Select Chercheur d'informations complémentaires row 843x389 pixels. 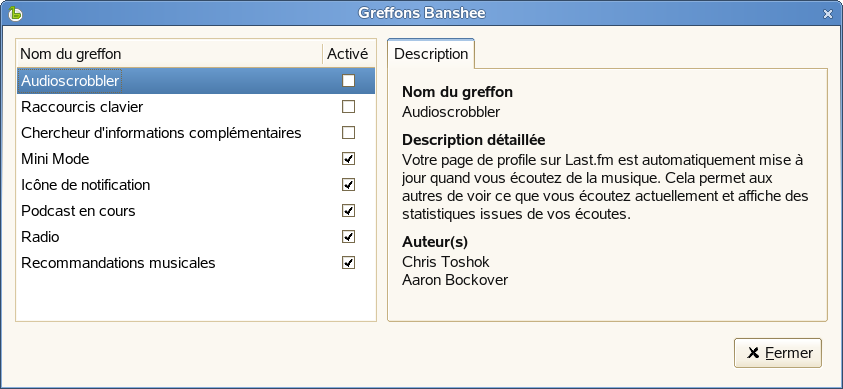click(196, 132)
